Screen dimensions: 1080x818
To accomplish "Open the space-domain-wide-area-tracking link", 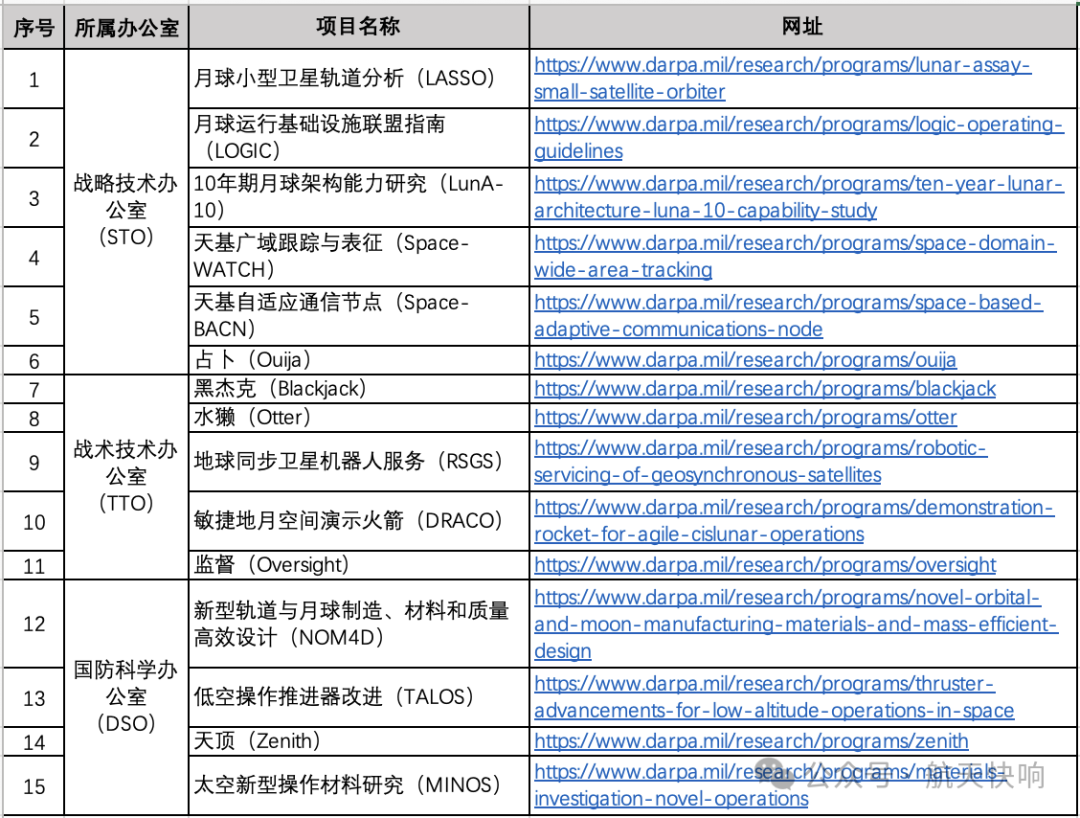I will [794, 244].
